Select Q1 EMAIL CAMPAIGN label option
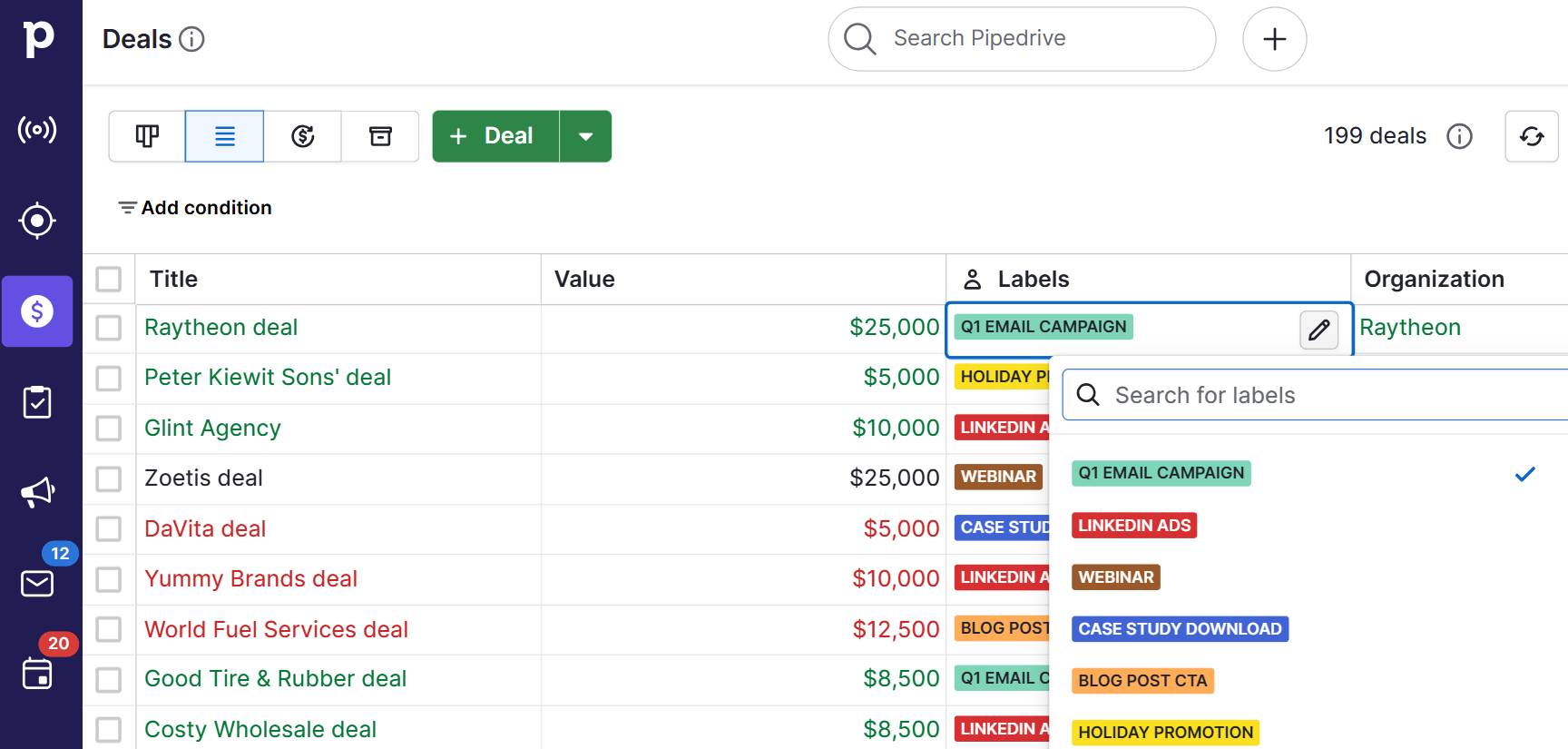Screen dimensions: 1568x749 (1161, 473)
